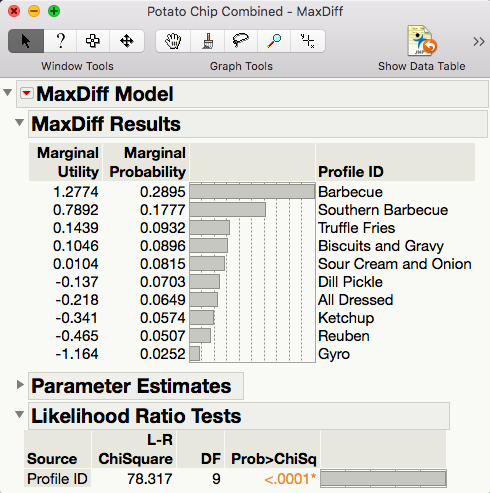Click the Show Data Table label
The image size is (490, 493).
tap(422, 66)
